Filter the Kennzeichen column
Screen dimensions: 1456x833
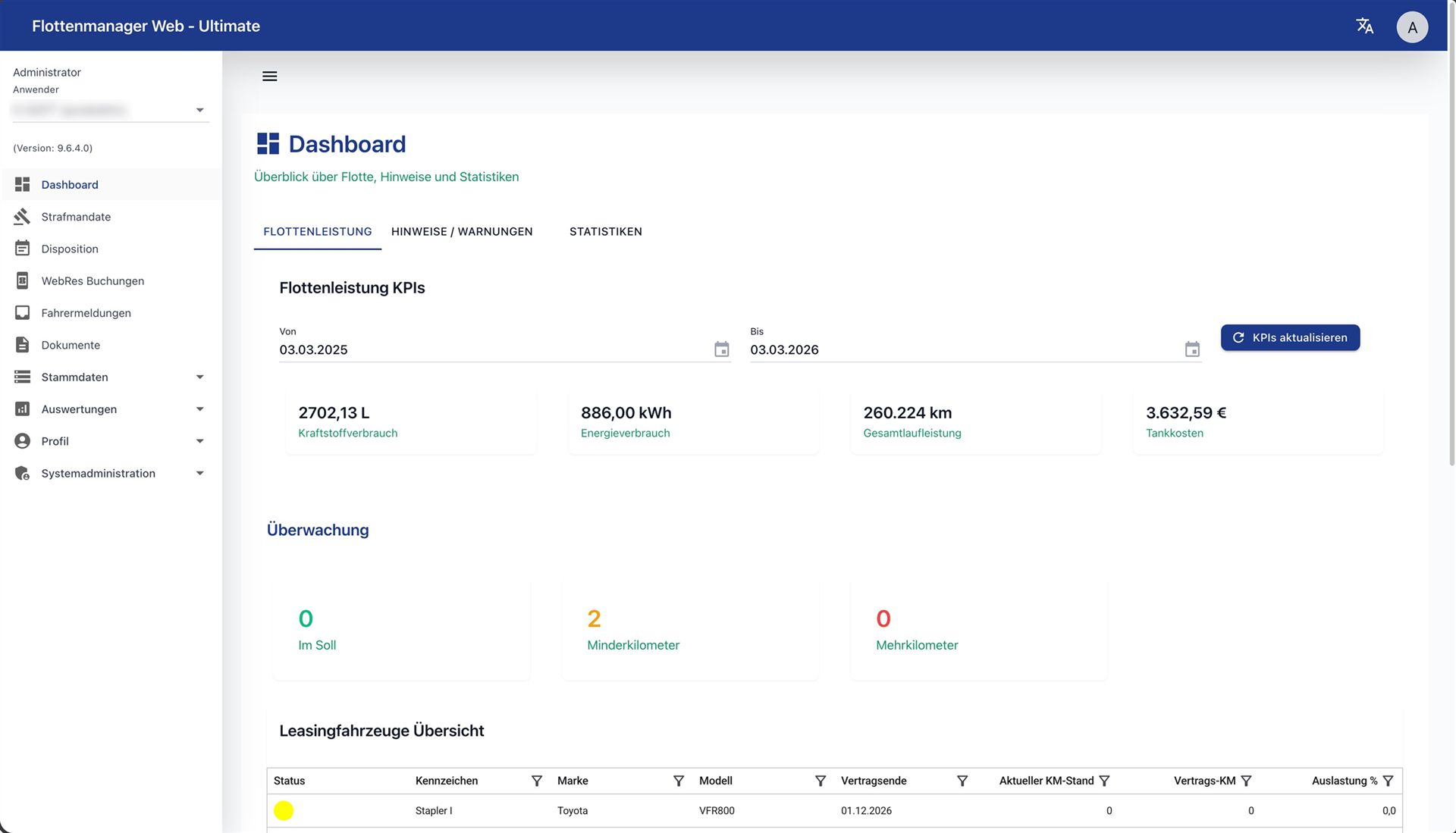point(536,781)
